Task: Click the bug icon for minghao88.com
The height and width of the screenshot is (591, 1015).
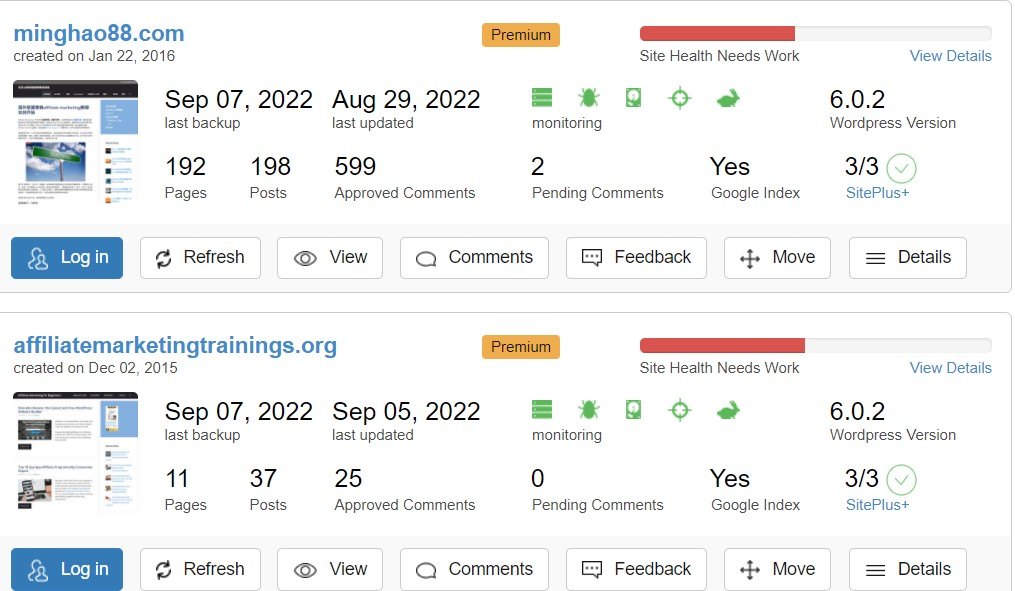Action: (x=588, y=98)
